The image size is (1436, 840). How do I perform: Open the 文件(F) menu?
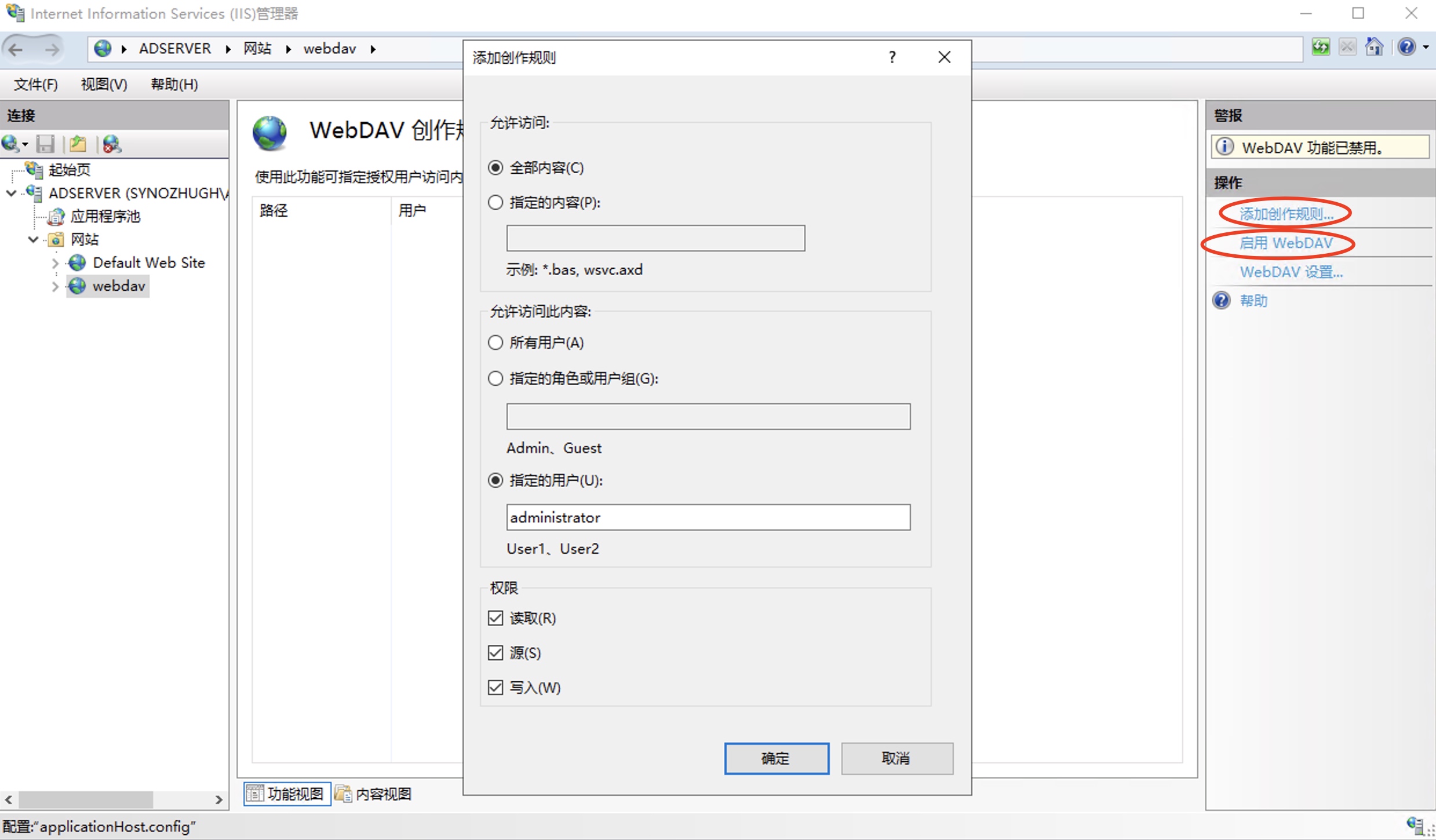pos(36,85)
